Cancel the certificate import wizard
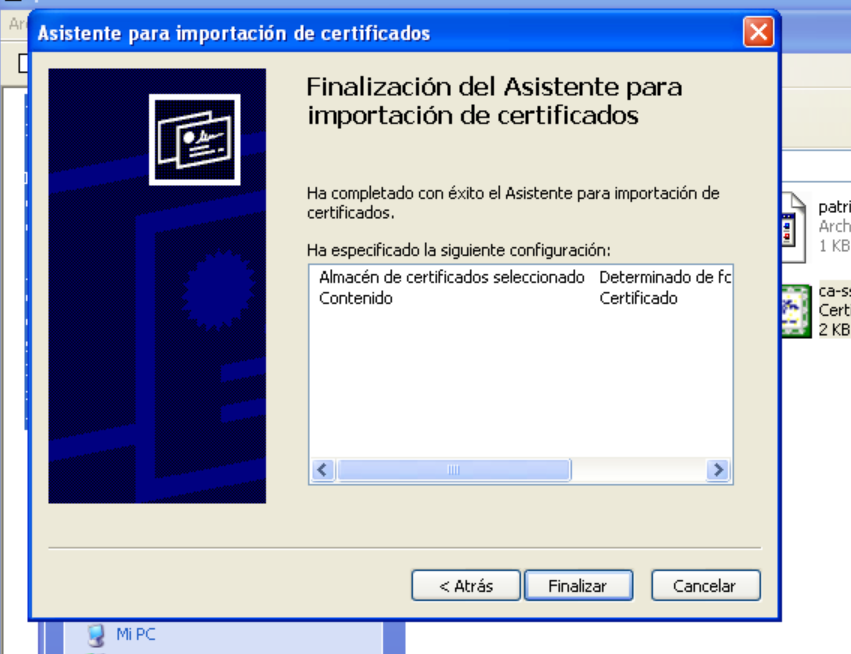The width and height of the screenshot is (851, 654). coord(706,585)
